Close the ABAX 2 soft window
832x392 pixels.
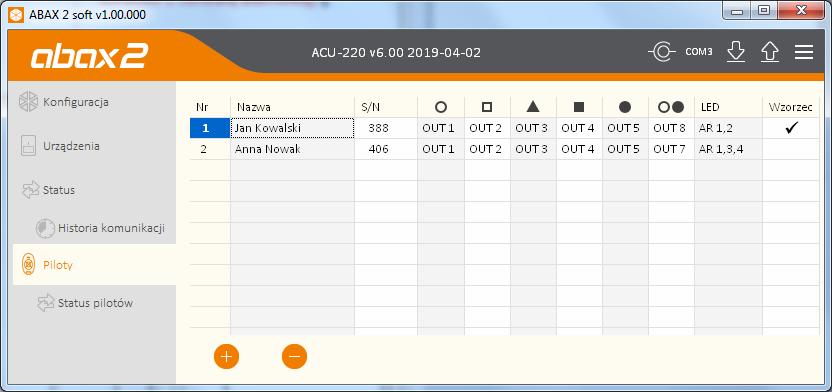800,11
